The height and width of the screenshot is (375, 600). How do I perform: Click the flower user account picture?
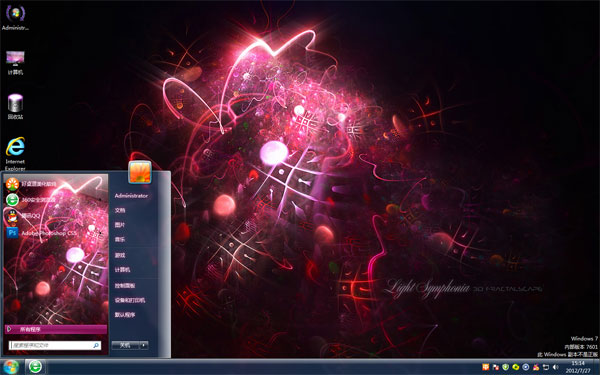(140, 172)
